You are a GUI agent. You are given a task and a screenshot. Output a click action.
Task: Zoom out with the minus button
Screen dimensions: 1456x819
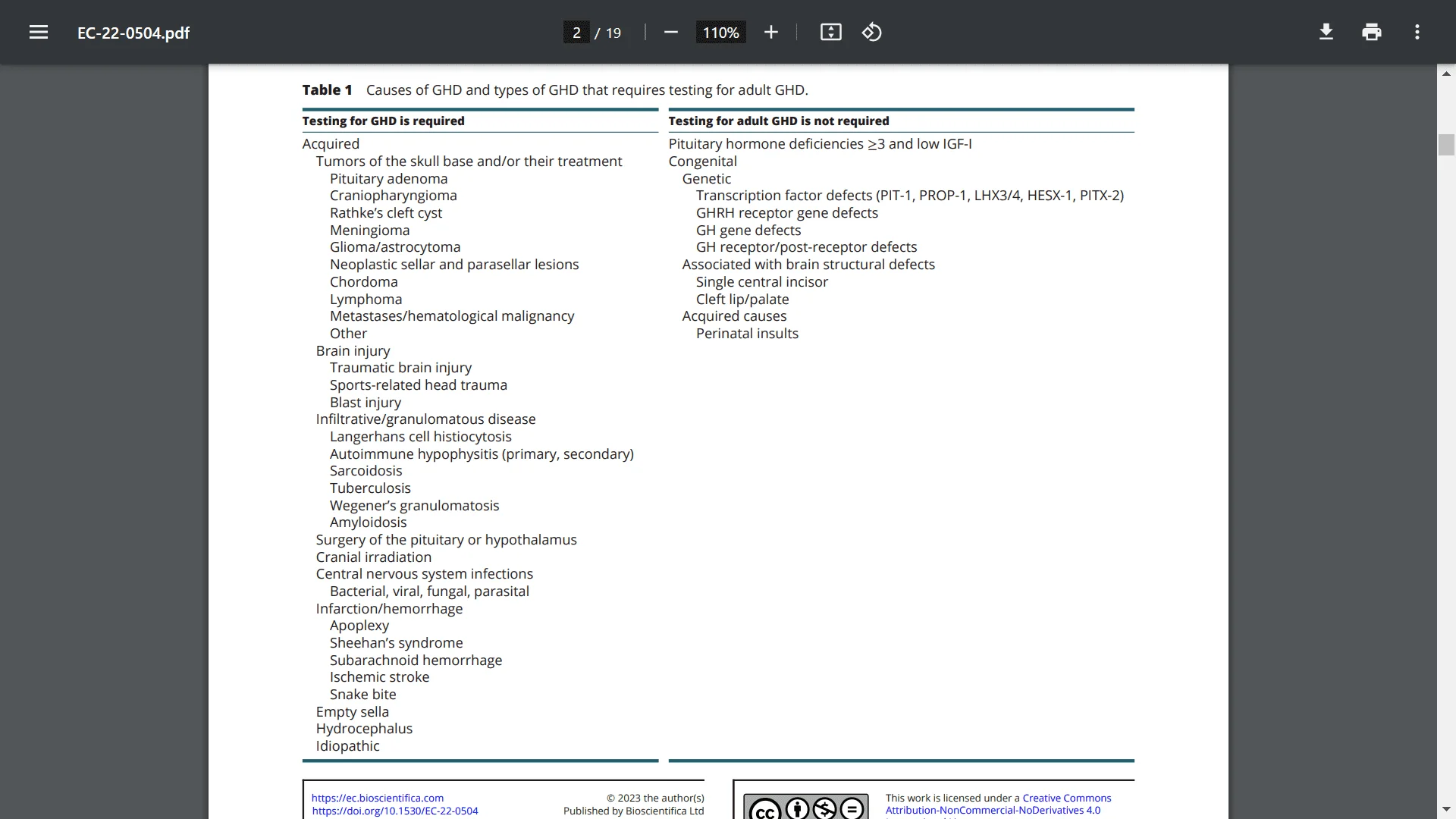(x=670, y=32)
